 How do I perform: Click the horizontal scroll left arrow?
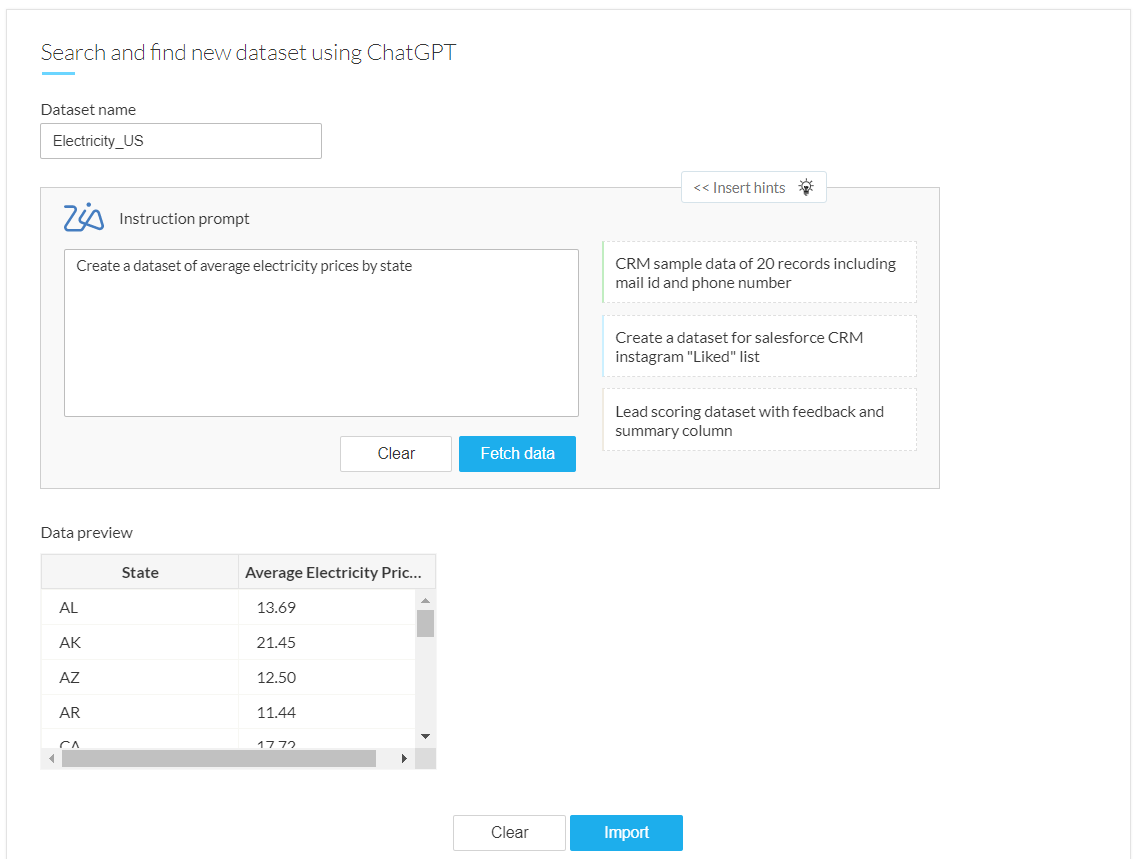click(x=50, y=759)
